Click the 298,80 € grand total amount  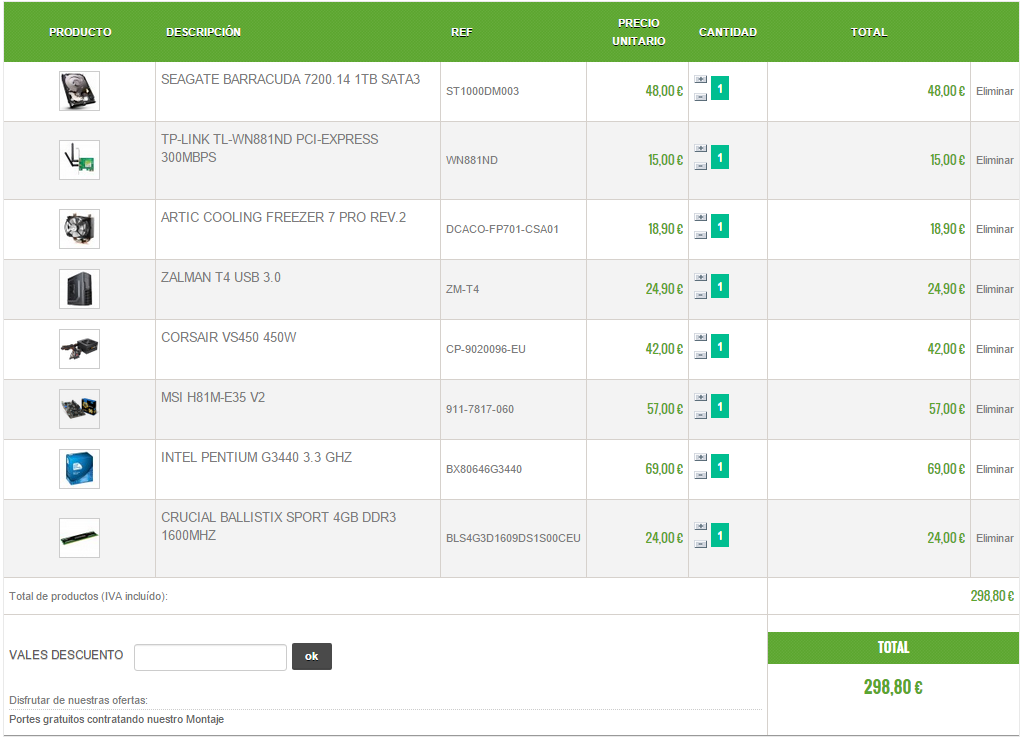893,687
